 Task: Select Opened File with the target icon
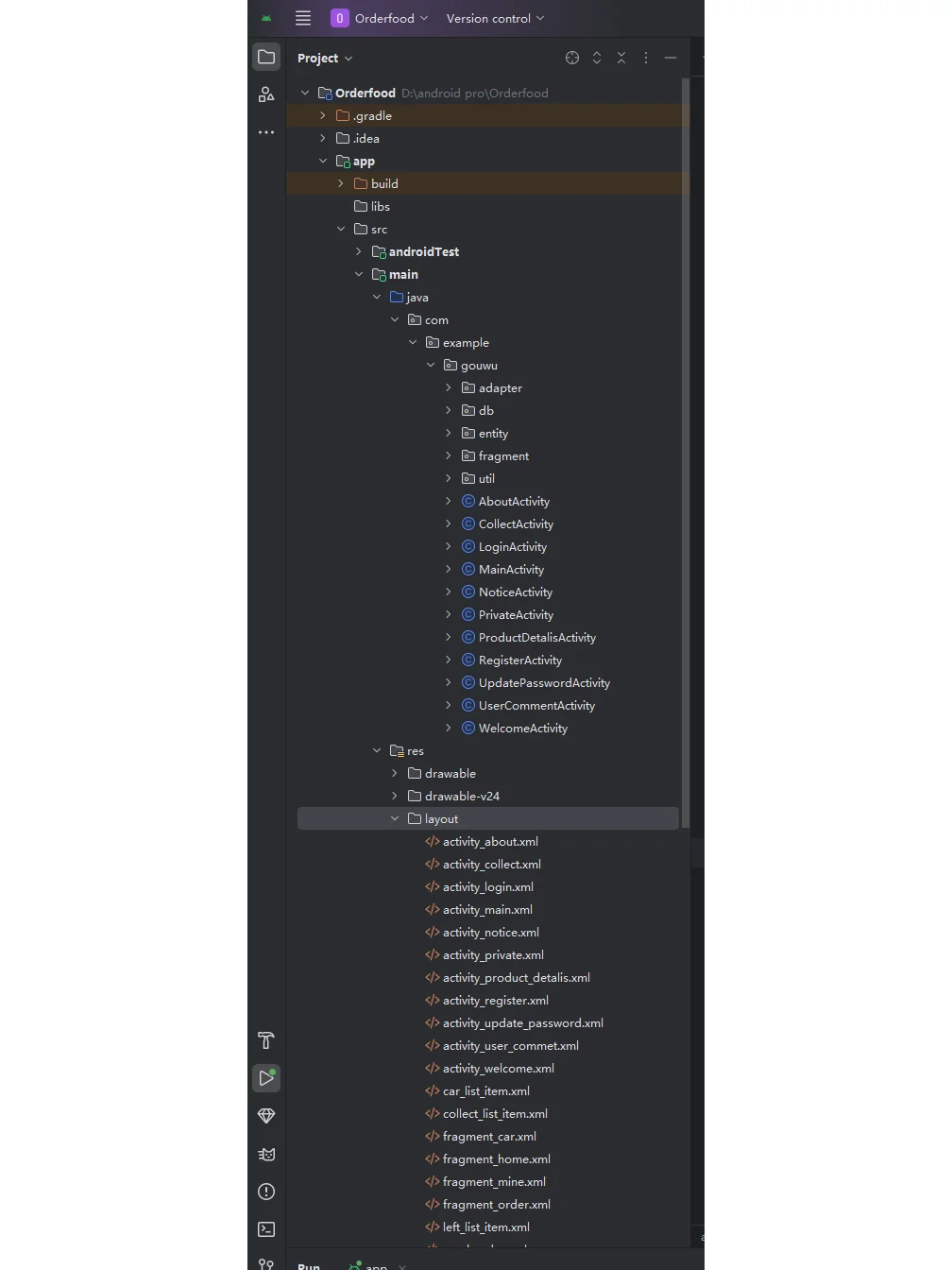click(571, 58)
